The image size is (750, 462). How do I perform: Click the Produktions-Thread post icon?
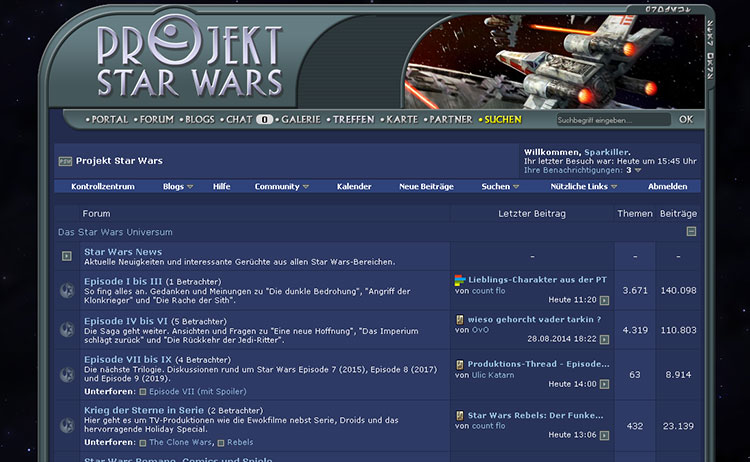click(x=460, y=364)
